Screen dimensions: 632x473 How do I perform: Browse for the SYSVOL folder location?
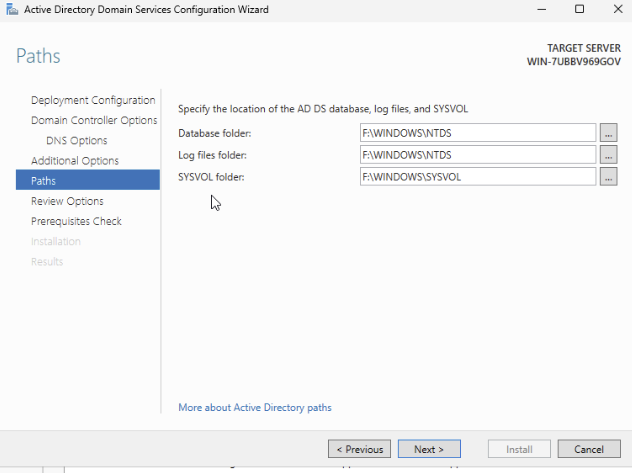click(608, 177)
